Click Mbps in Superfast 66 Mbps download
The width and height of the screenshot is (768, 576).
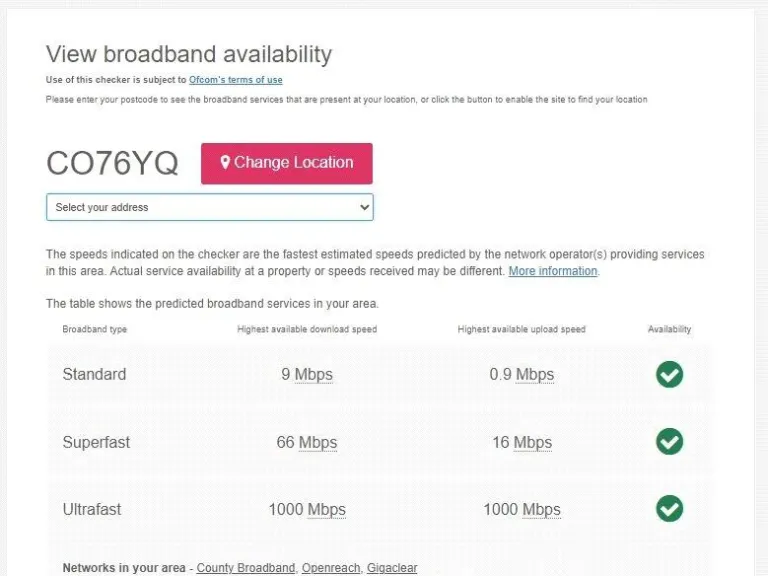318,442
